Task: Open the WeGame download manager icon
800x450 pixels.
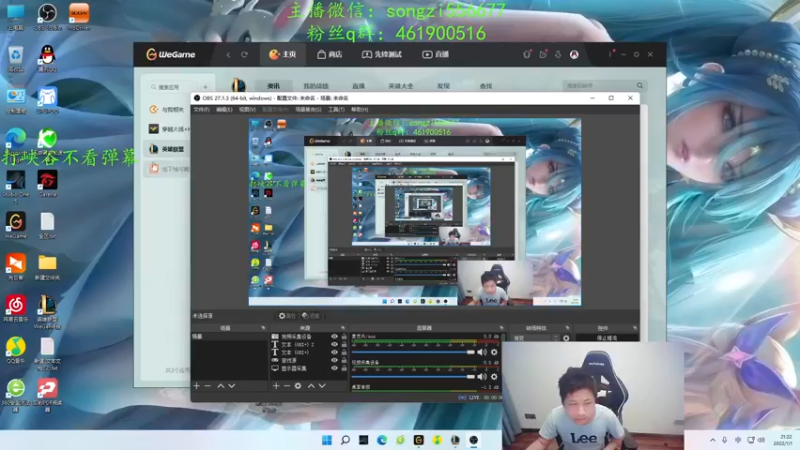Action: click(558, 54)
